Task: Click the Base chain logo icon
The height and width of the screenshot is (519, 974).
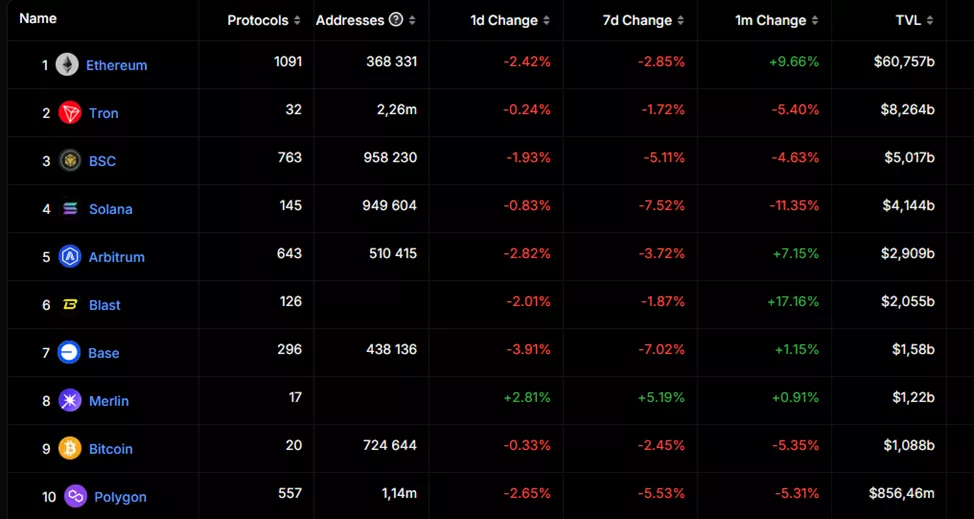Action: (70, 353)
